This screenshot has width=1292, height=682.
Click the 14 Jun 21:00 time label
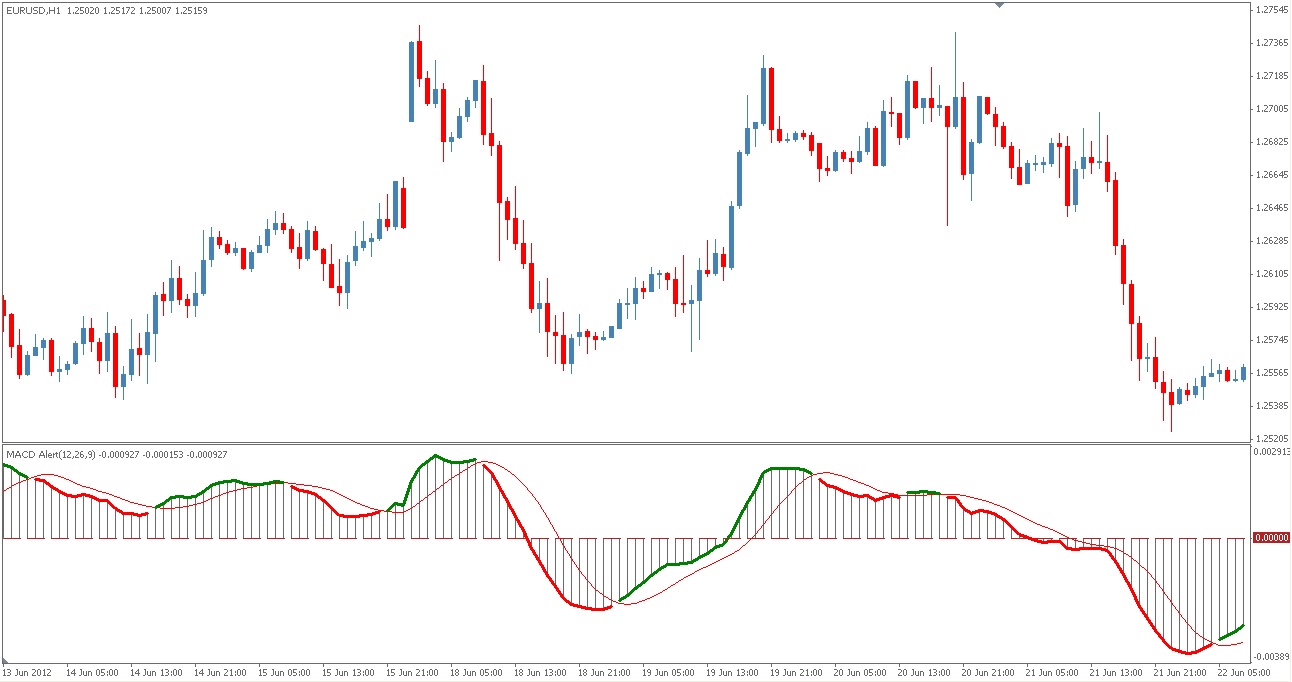pos(221,672)
